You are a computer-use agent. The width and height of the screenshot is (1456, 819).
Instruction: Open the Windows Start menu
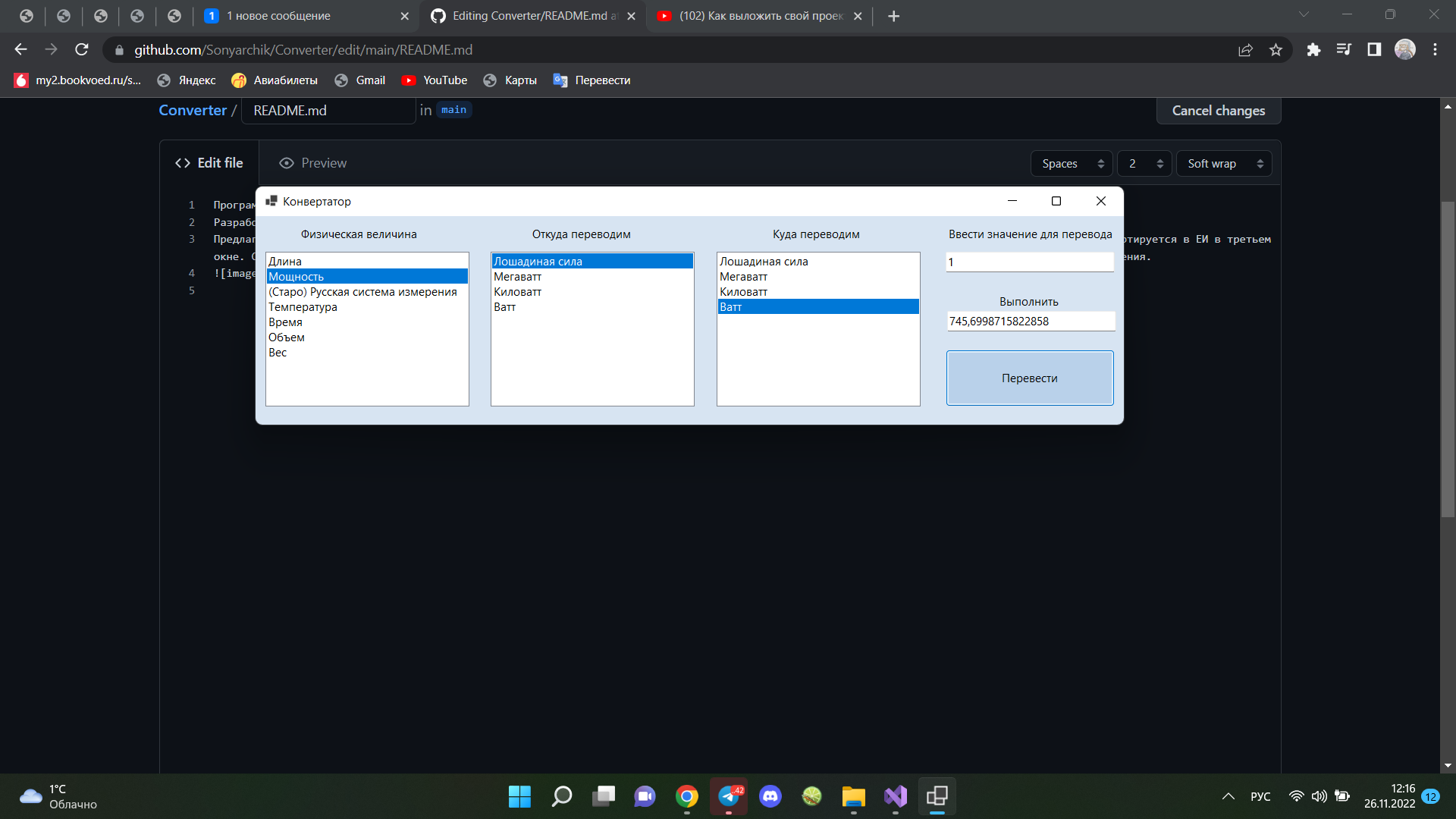(519, 796)
